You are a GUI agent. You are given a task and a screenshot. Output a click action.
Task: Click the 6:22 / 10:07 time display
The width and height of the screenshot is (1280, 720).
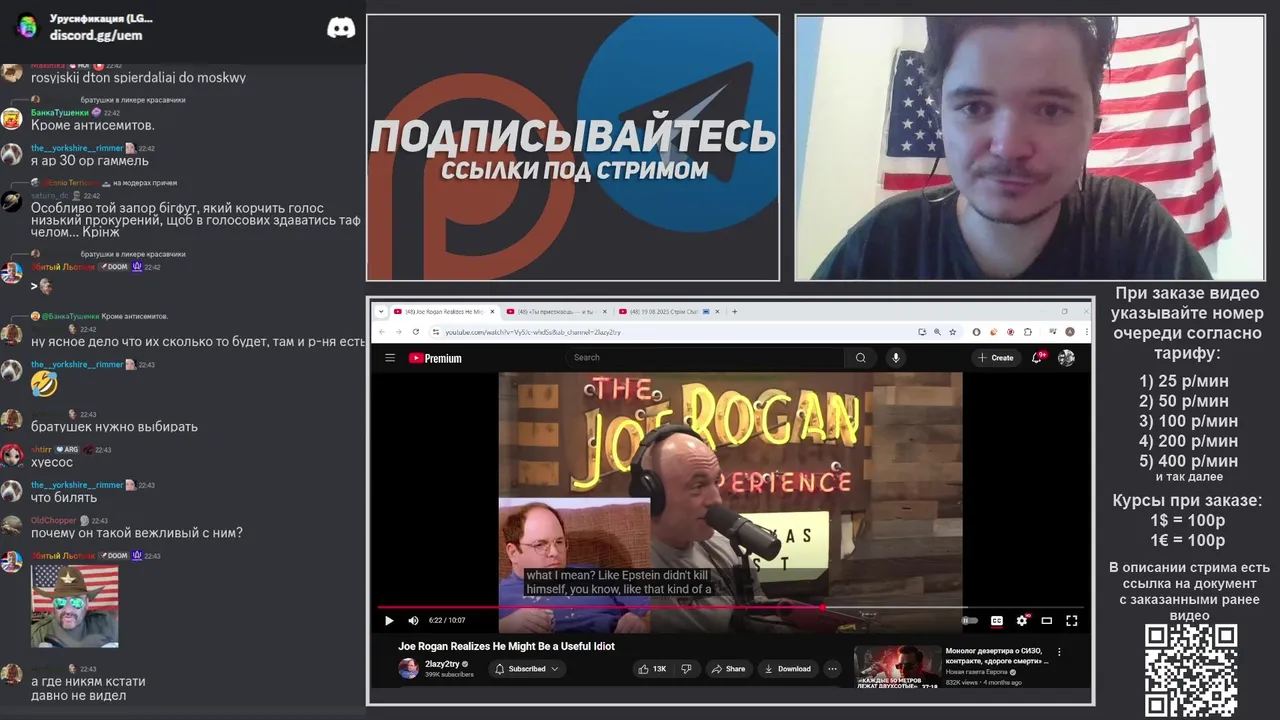click(x=447, y=620)
